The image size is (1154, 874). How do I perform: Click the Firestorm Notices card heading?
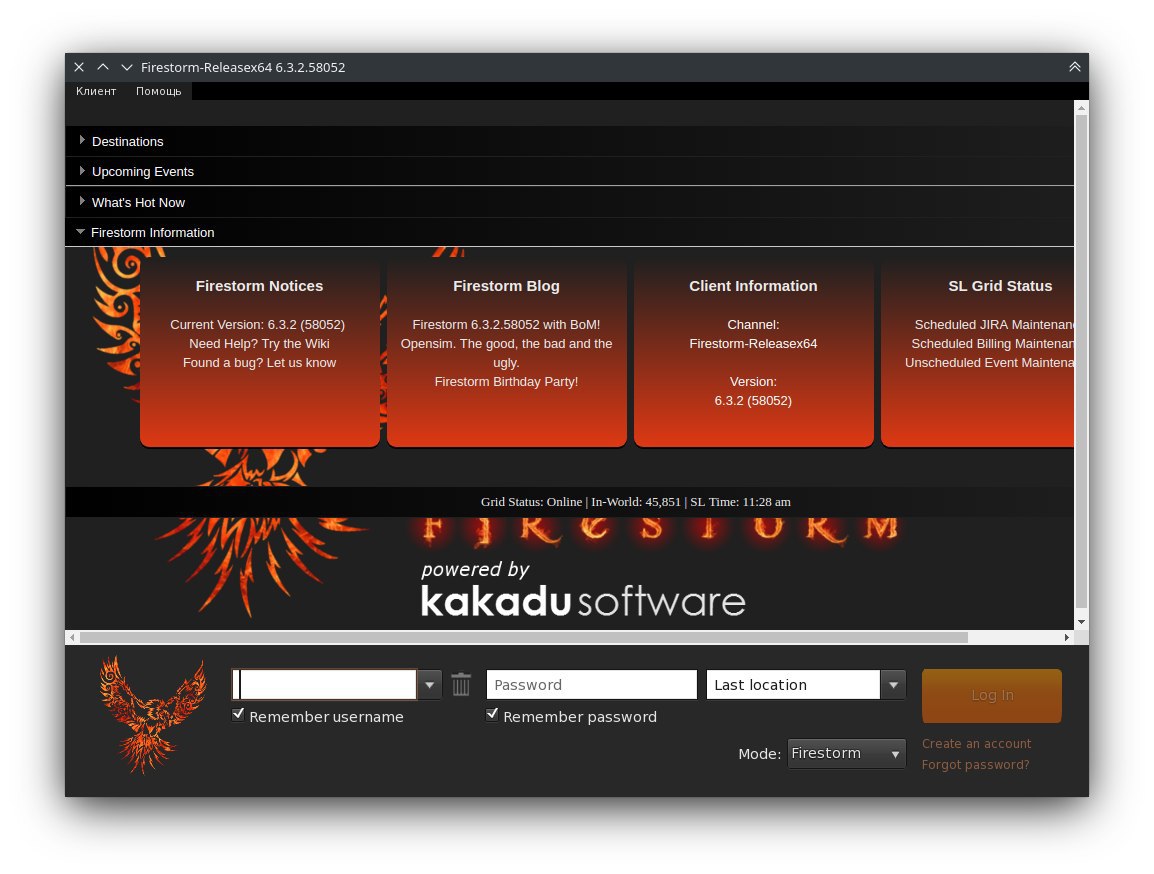click(x=259, y=286)
